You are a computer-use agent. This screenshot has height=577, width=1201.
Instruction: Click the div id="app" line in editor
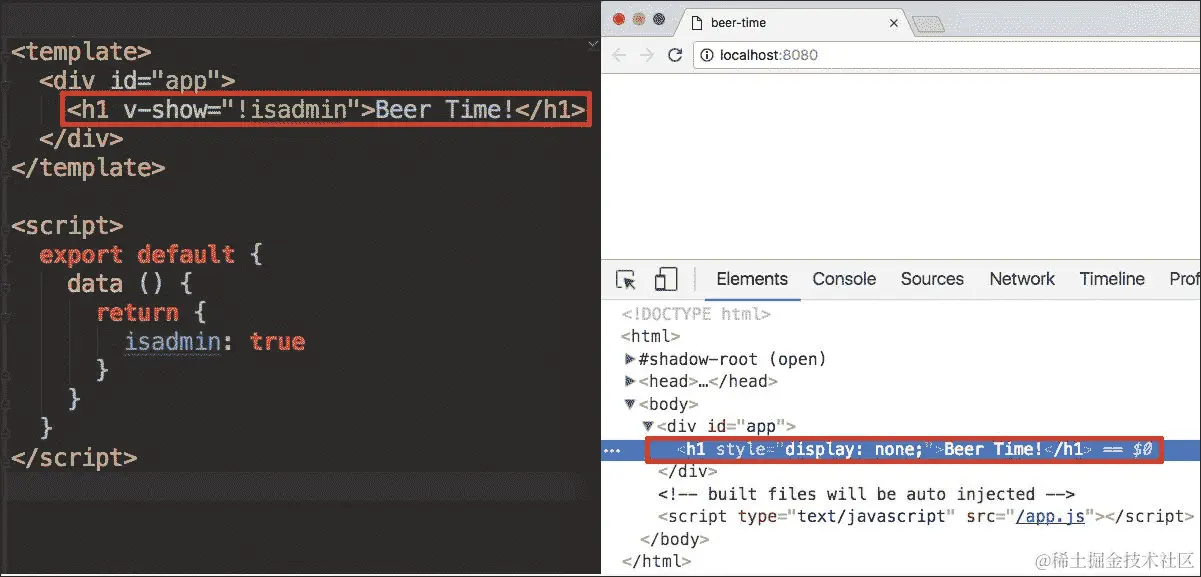coord(137,80)
